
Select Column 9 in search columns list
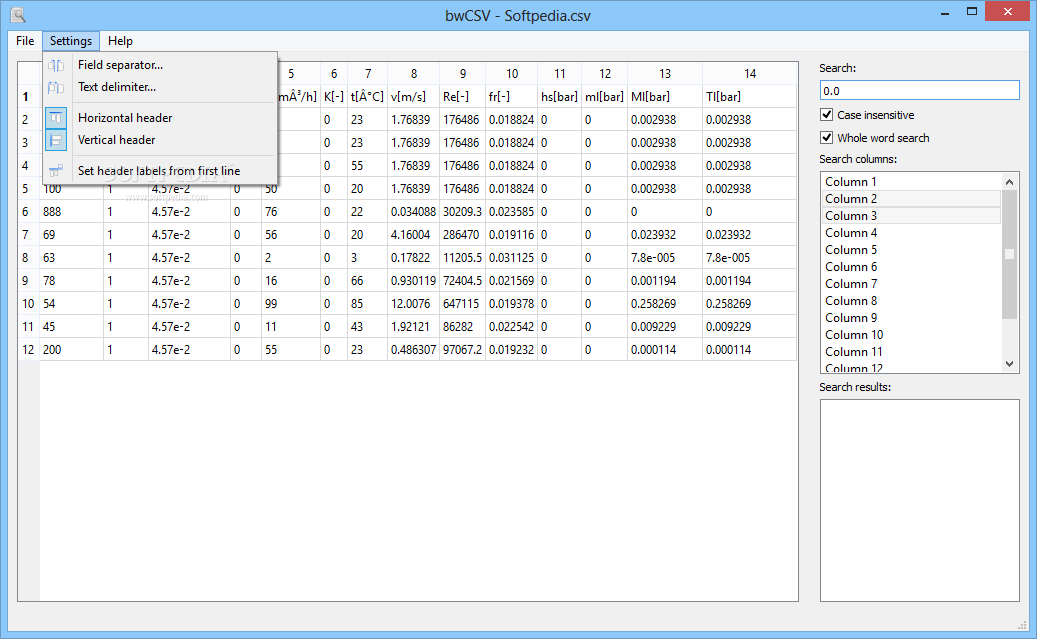point(911,318)
